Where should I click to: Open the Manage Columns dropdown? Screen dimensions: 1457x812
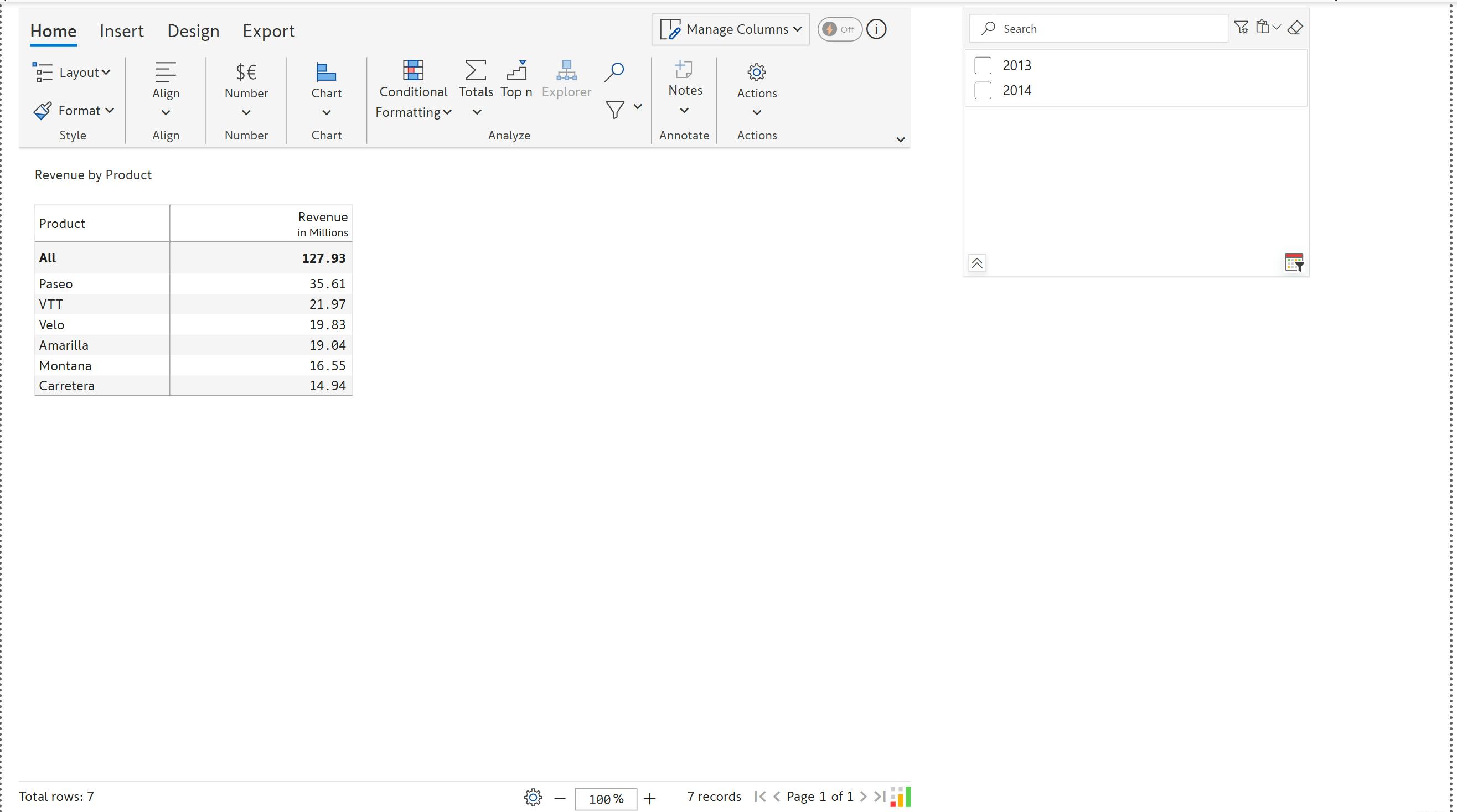tap(730, 29)
